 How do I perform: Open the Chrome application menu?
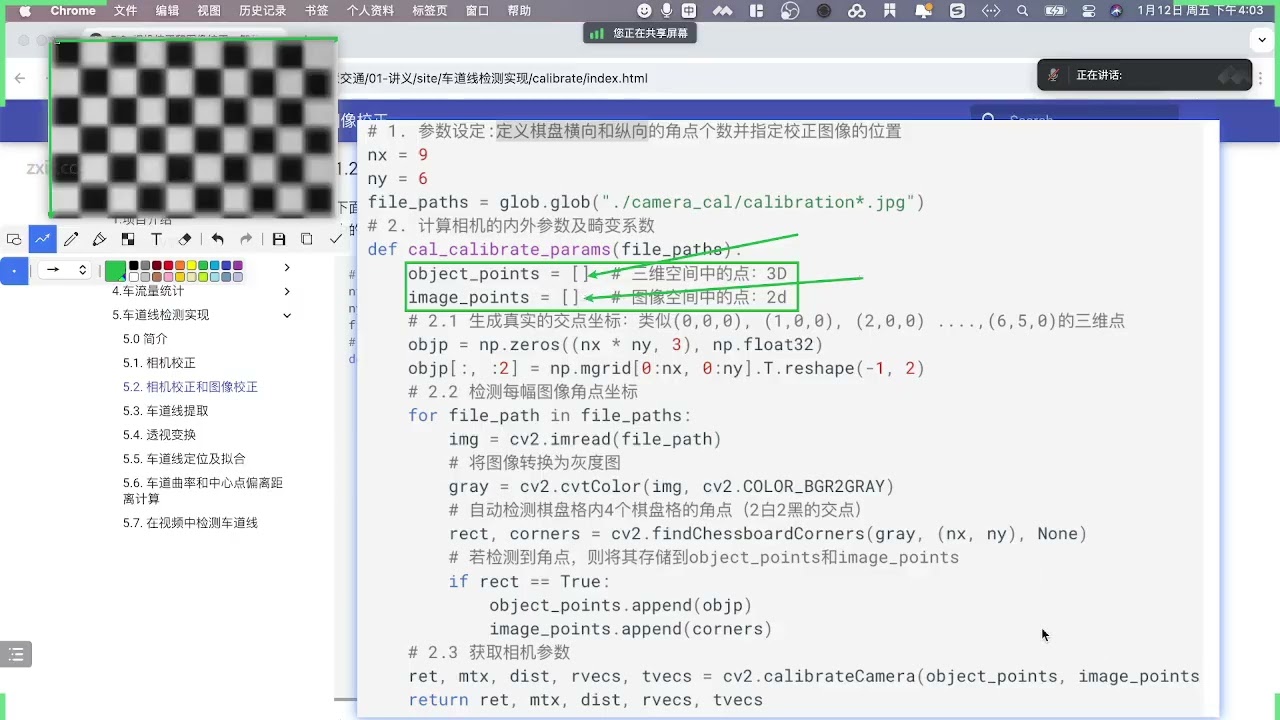[x=73, y=11]
